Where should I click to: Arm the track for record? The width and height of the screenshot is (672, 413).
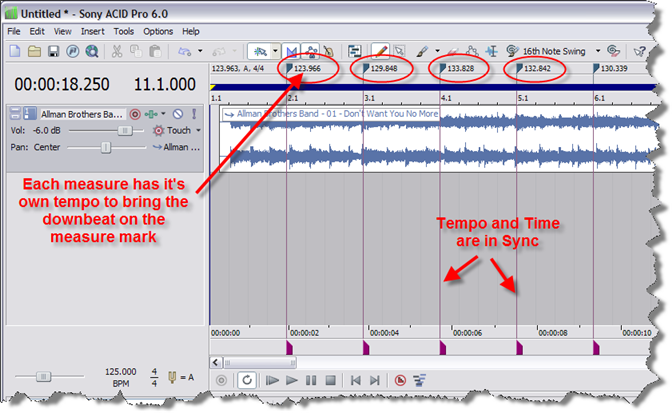[x=134, y=114]
